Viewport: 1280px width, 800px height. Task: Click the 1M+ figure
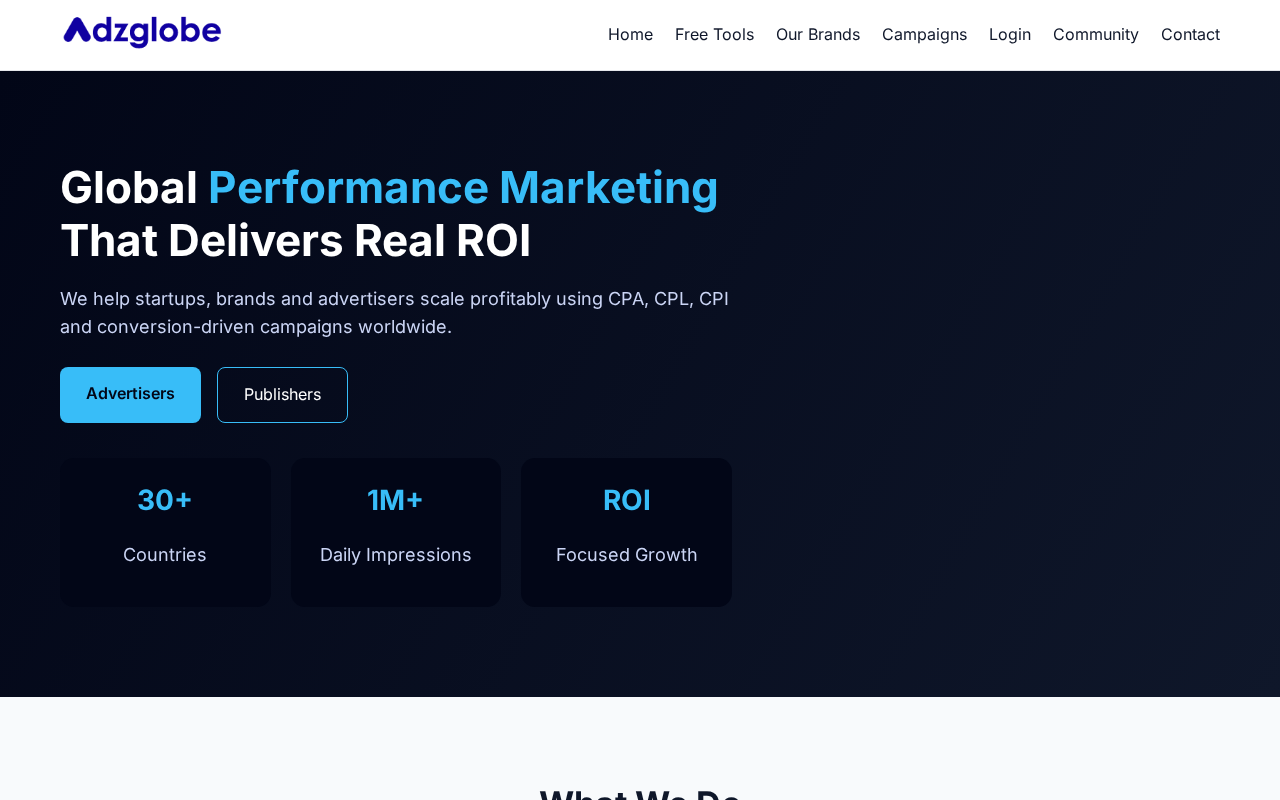tap(396, 500)
